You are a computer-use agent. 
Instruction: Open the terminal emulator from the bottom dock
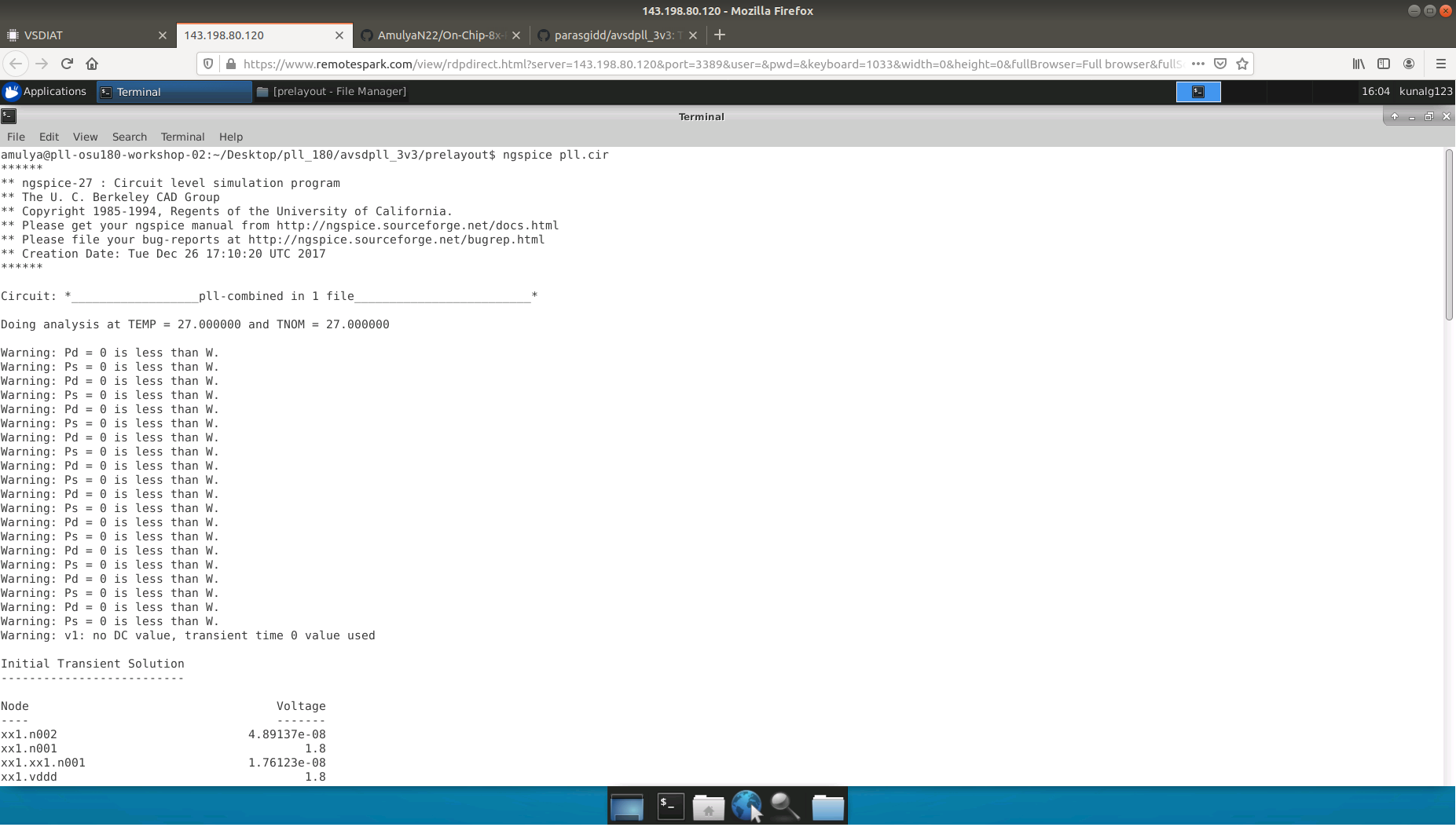670,806
